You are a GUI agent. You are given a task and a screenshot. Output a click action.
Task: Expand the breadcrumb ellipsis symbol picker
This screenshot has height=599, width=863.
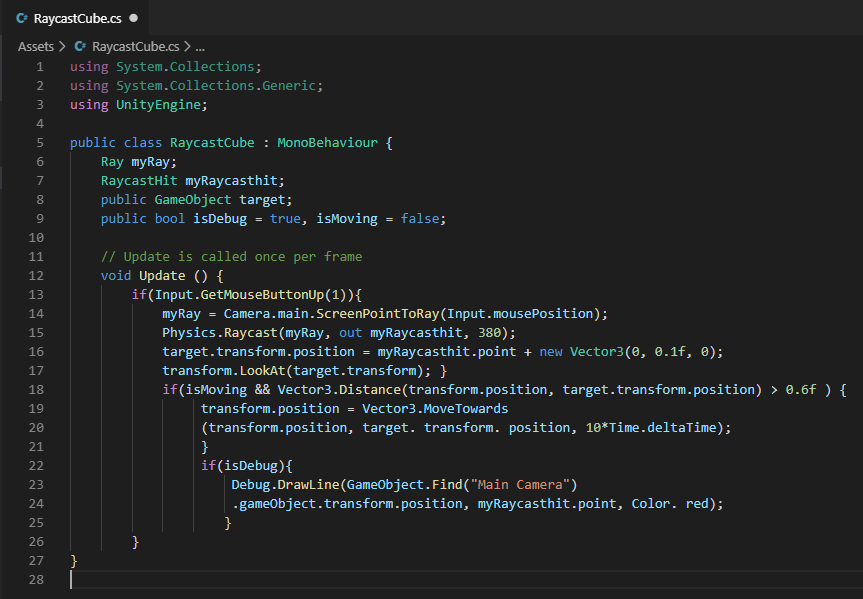200,47
